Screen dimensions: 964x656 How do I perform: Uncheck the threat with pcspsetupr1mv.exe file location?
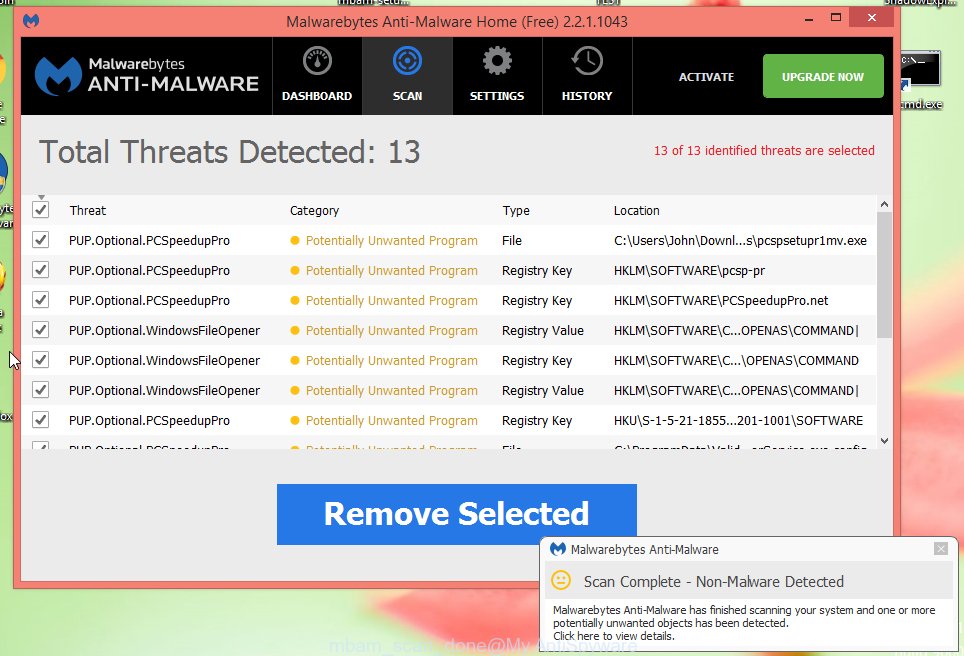[x=41, y=240]
